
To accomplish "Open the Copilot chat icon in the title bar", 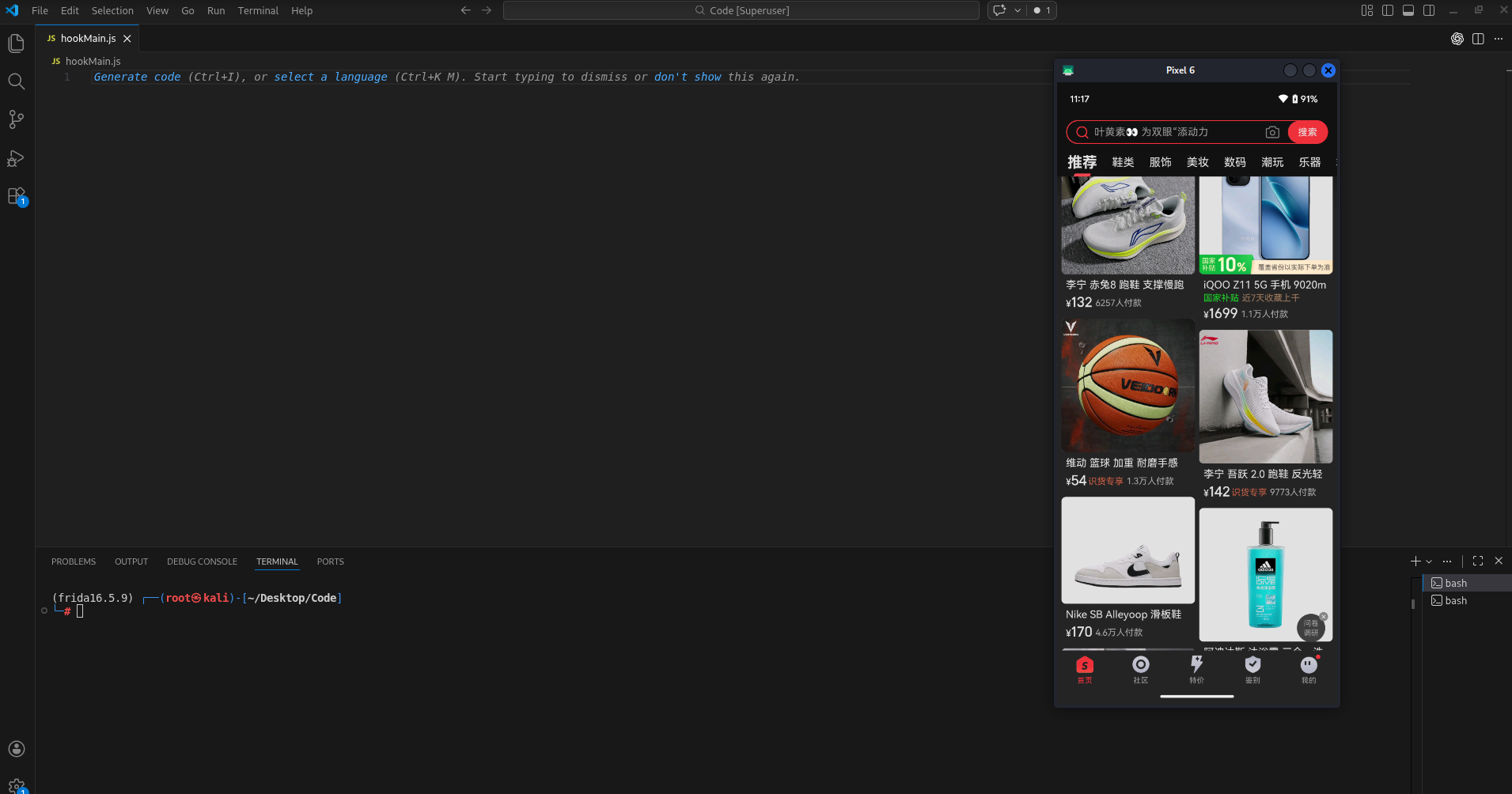I will coord(999,10).
